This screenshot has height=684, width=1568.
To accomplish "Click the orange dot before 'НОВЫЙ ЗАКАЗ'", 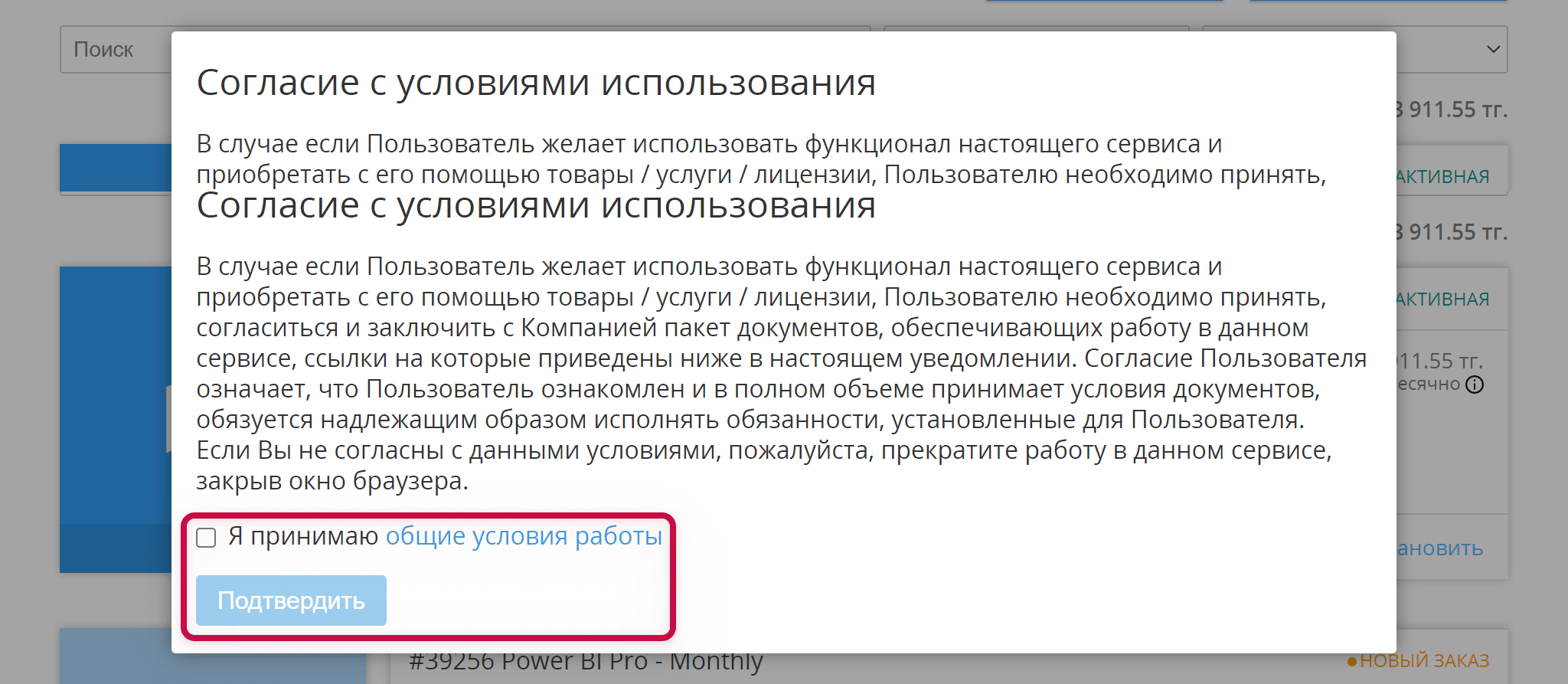I will click(1352, 661).
